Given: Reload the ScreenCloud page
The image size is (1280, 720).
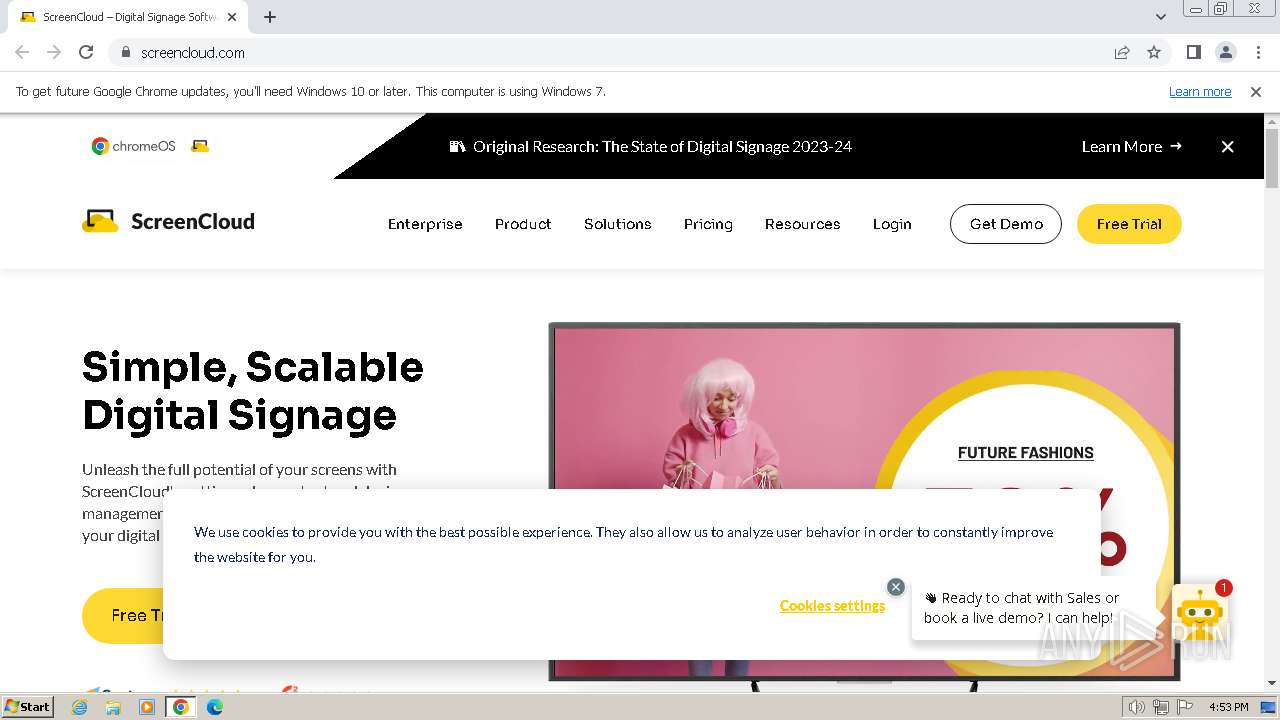Looking at the screenshot, I should pyautogui.click(x=86, y=52).
